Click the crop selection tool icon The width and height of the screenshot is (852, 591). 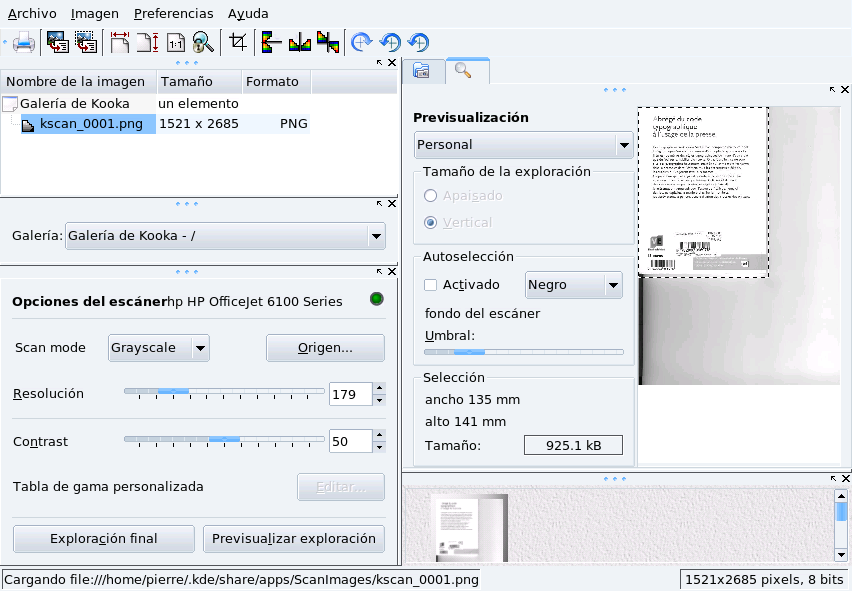(238, 43)
